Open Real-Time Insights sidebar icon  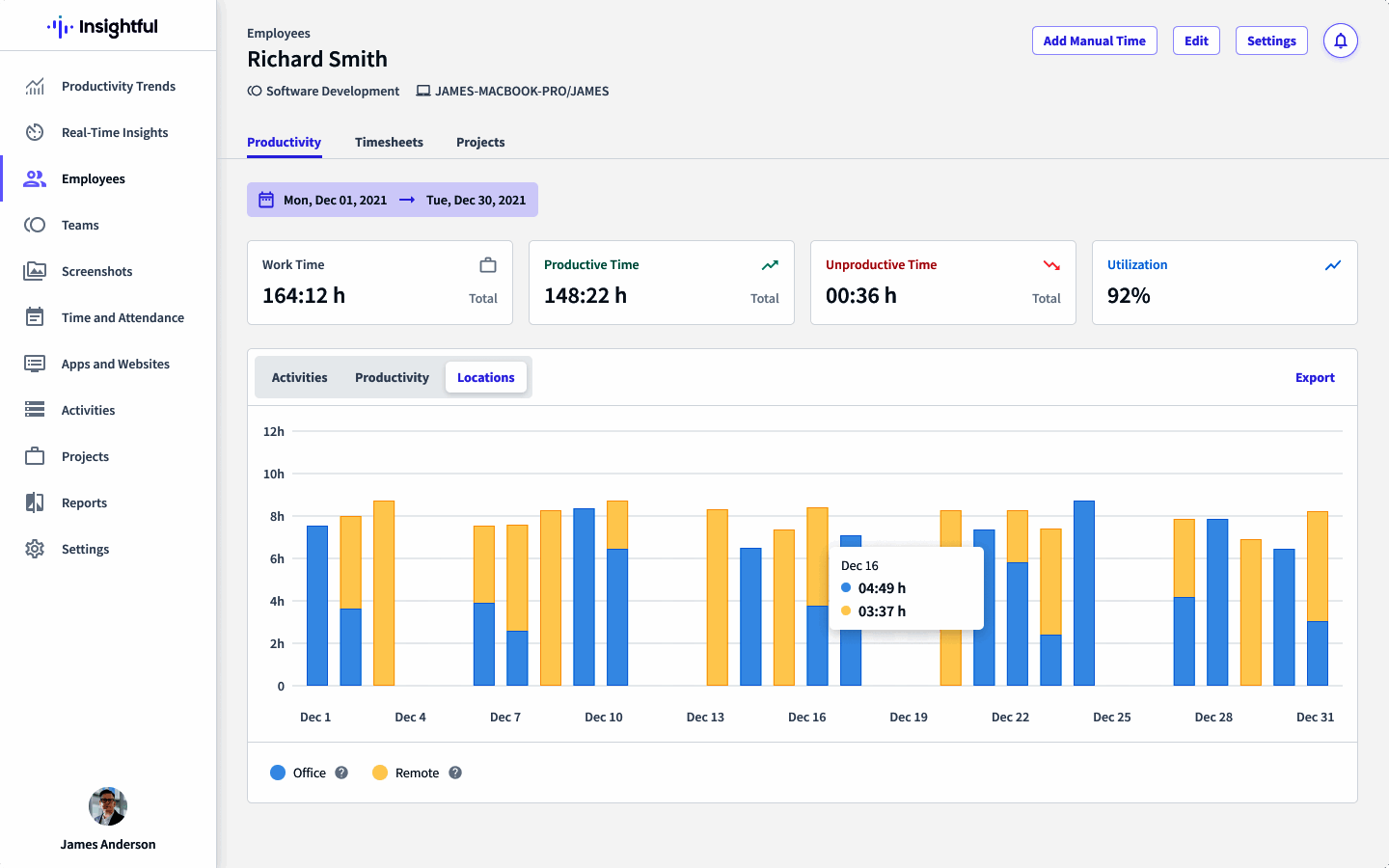[x=35, y=132]
